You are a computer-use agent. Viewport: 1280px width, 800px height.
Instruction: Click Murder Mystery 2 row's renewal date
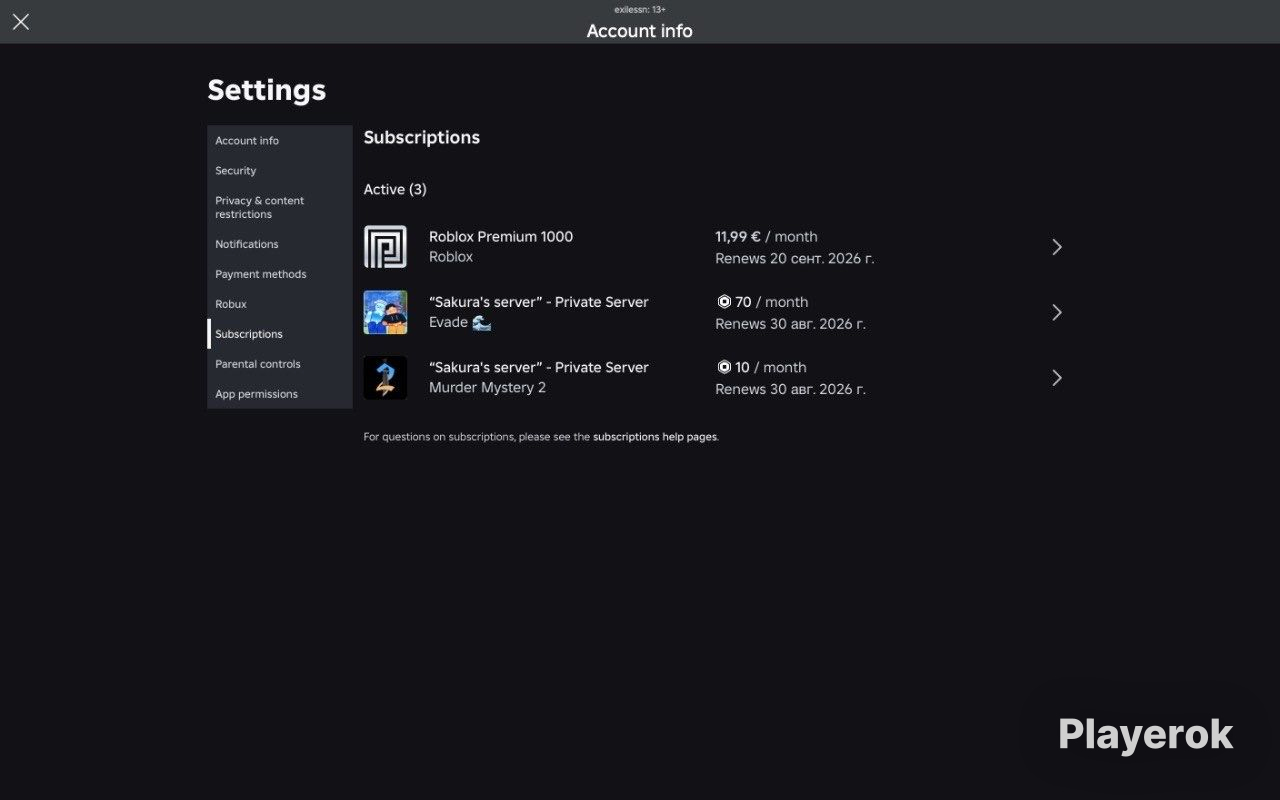(790, 389)
